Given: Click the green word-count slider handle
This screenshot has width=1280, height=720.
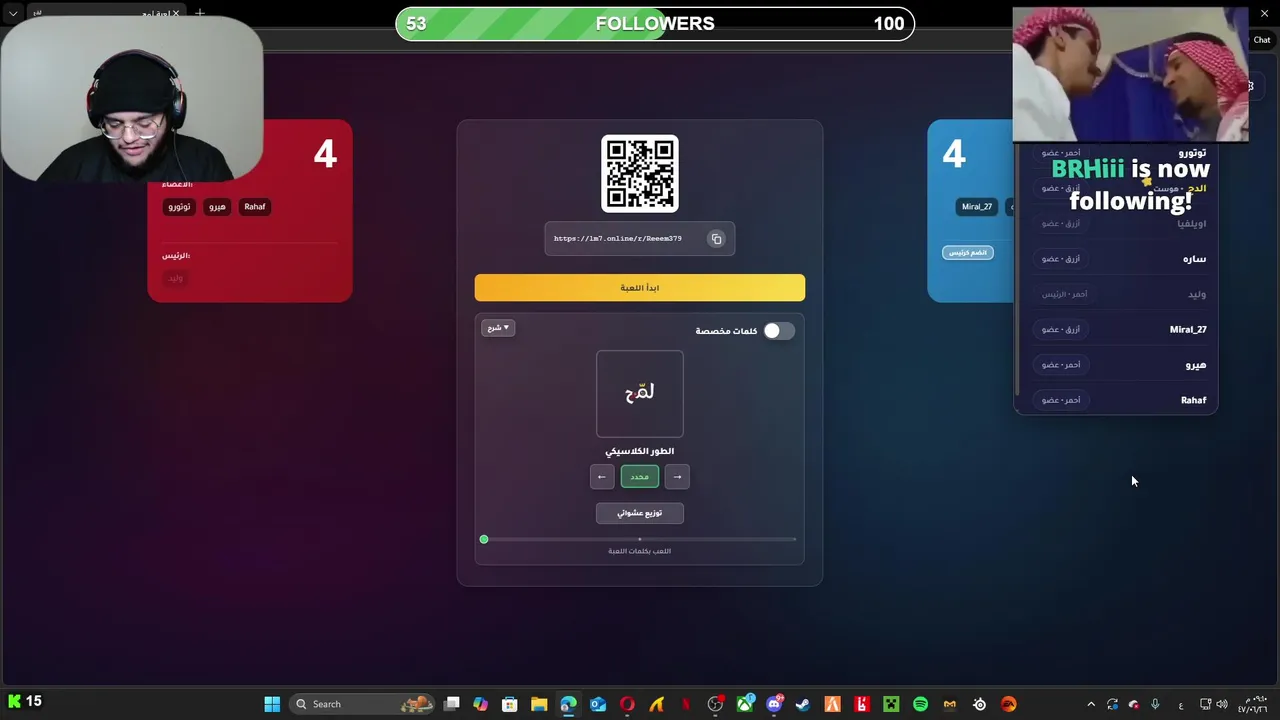Looking at the screenshot, I should [484, 540].
